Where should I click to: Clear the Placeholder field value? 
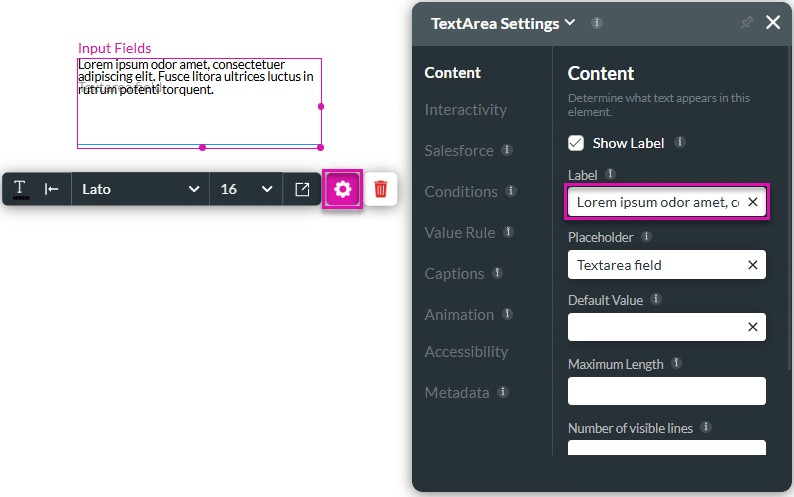coord(753,265)
